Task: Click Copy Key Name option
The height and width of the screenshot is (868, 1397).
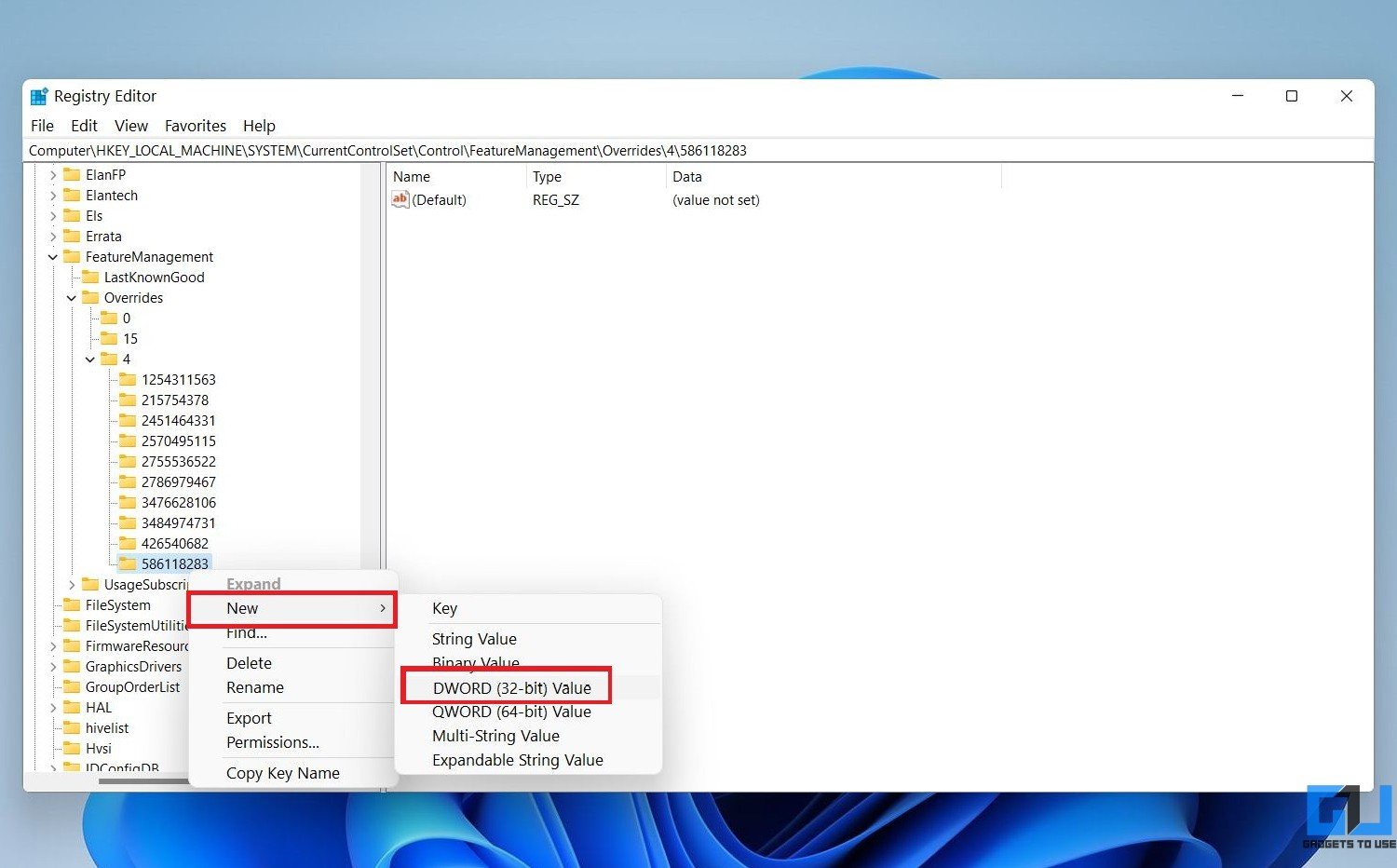Action: [282, 773]
